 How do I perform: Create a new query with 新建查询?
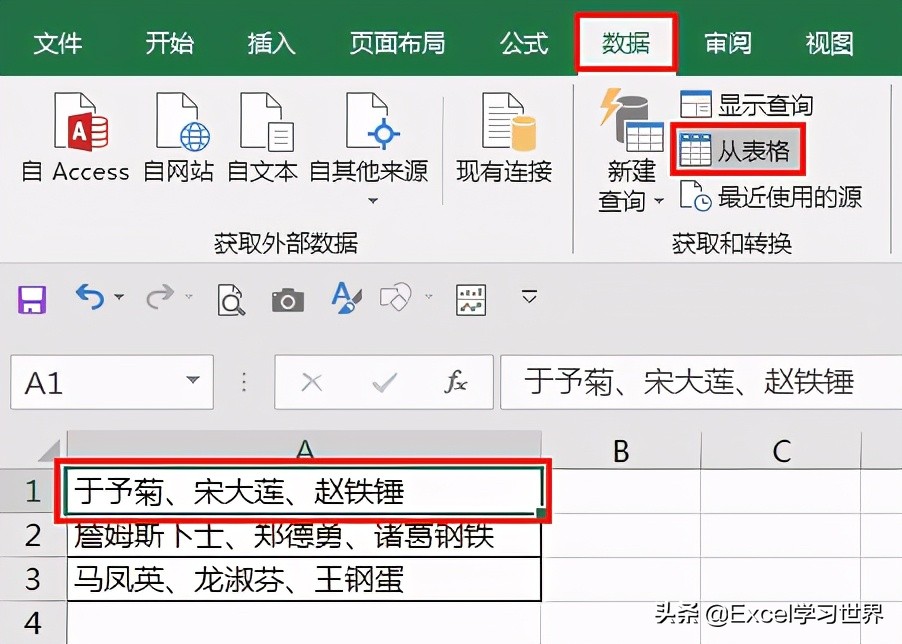(x=630, y=150)
